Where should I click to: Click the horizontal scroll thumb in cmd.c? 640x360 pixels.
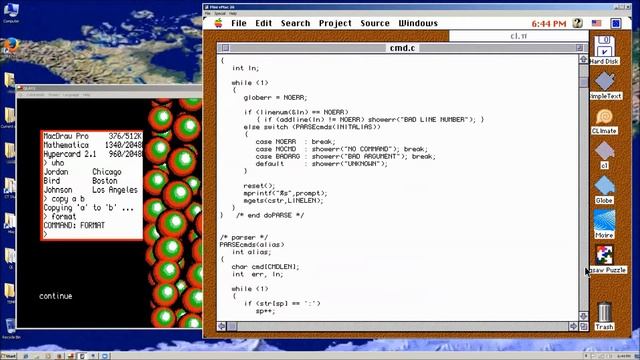point(232,326)
